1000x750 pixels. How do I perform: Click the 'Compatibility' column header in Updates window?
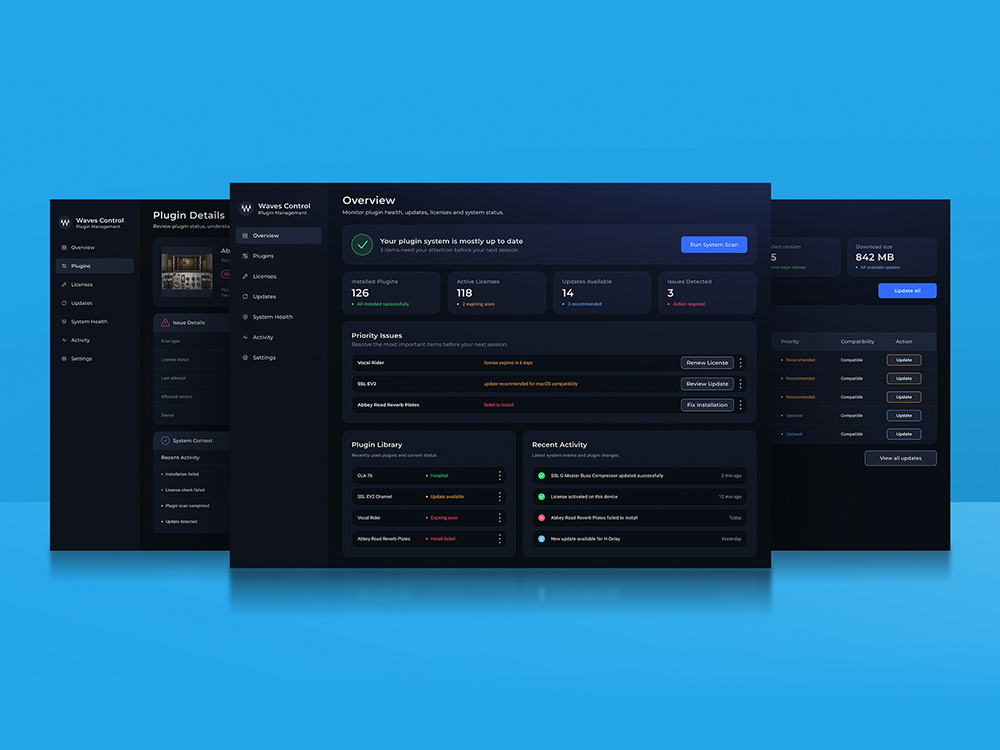pyautogui.click(x=857, y=342)
